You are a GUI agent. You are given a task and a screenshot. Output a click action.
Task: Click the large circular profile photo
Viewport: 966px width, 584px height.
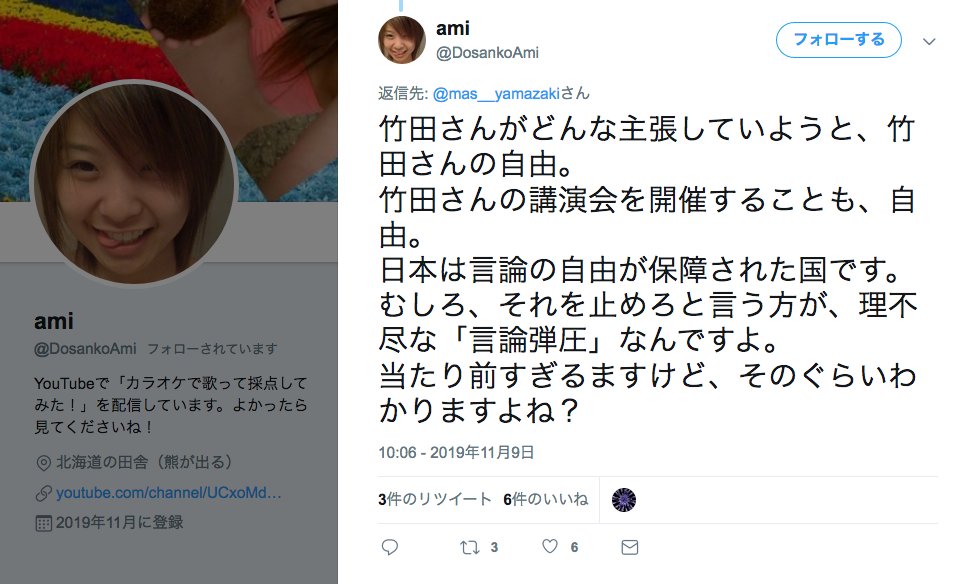pyautogui.click(x=134, y=183)
